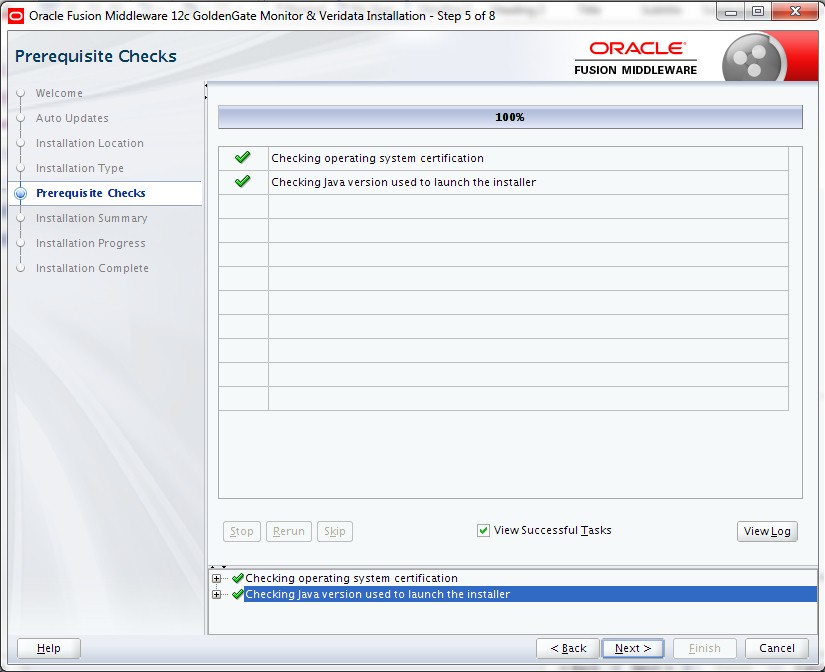Click the grey sphere graphic in banner

pos(754,58)
